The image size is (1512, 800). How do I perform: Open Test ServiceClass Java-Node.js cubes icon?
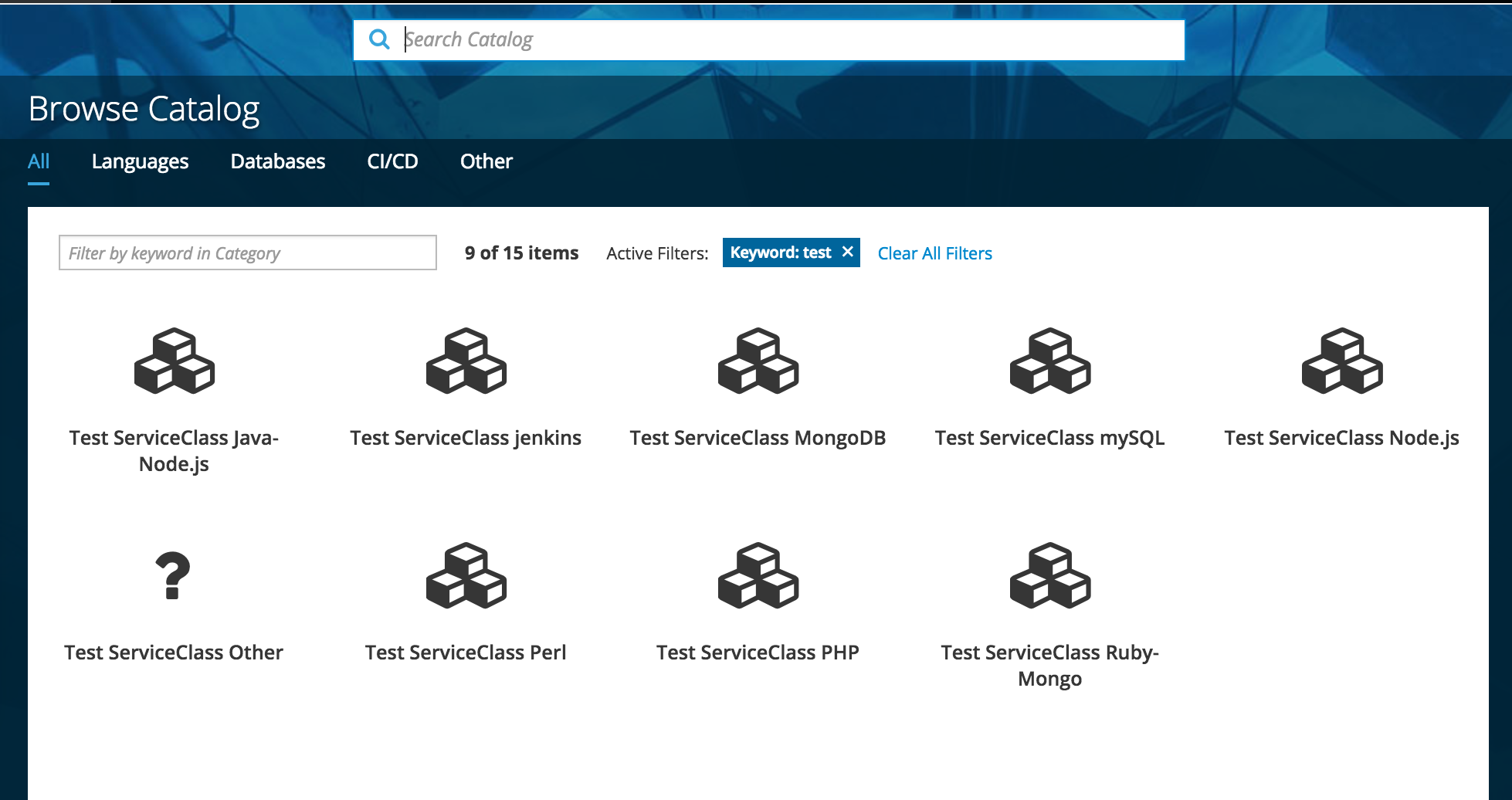pyautogui.click(x=174, y=361)
